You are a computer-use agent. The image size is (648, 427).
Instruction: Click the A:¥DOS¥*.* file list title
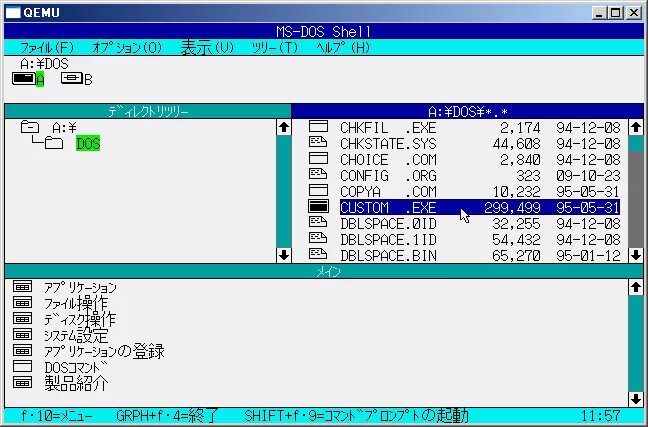pyautogui.click(x=467, y=111)
